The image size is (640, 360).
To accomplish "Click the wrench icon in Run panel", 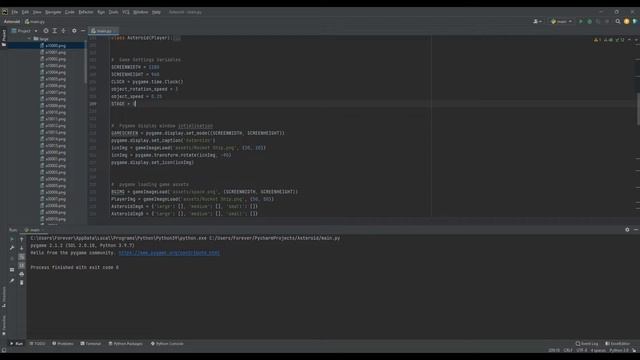I will [x=12, y=248].
